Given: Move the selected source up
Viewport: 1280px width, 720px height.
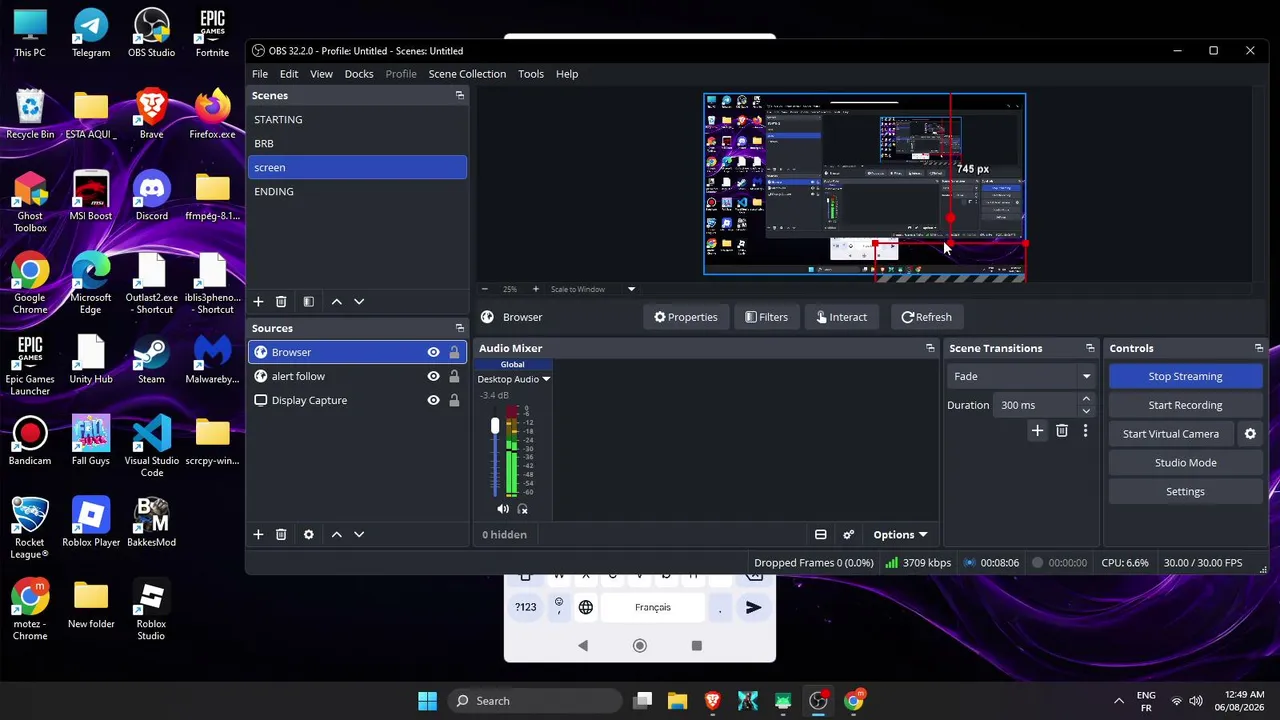Looking at the screenshot, I should 337,534.
